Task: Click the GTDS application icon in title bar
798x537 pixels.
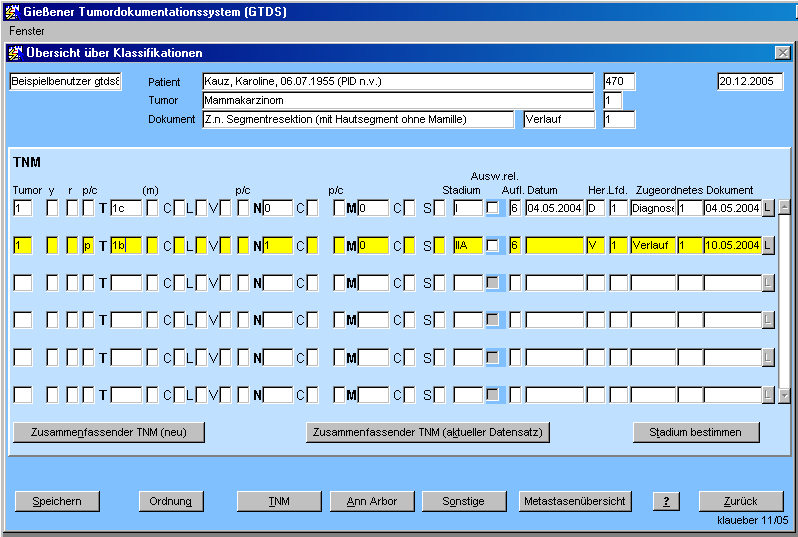Action: [13, 11]
